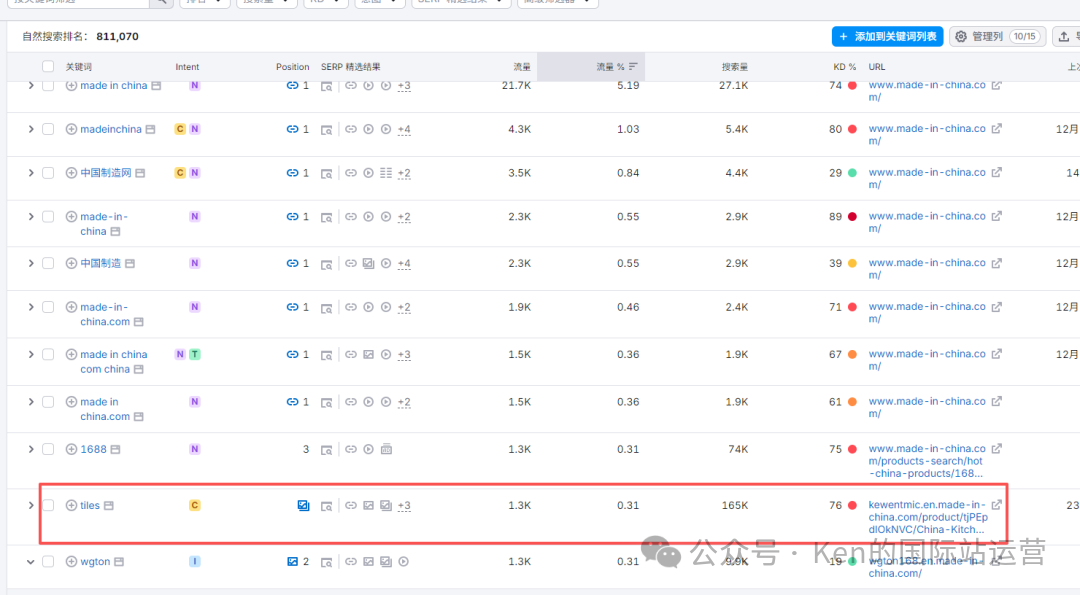
Task: Expand the 中国制造网 keyword row
Action: (x=30, y=173)
